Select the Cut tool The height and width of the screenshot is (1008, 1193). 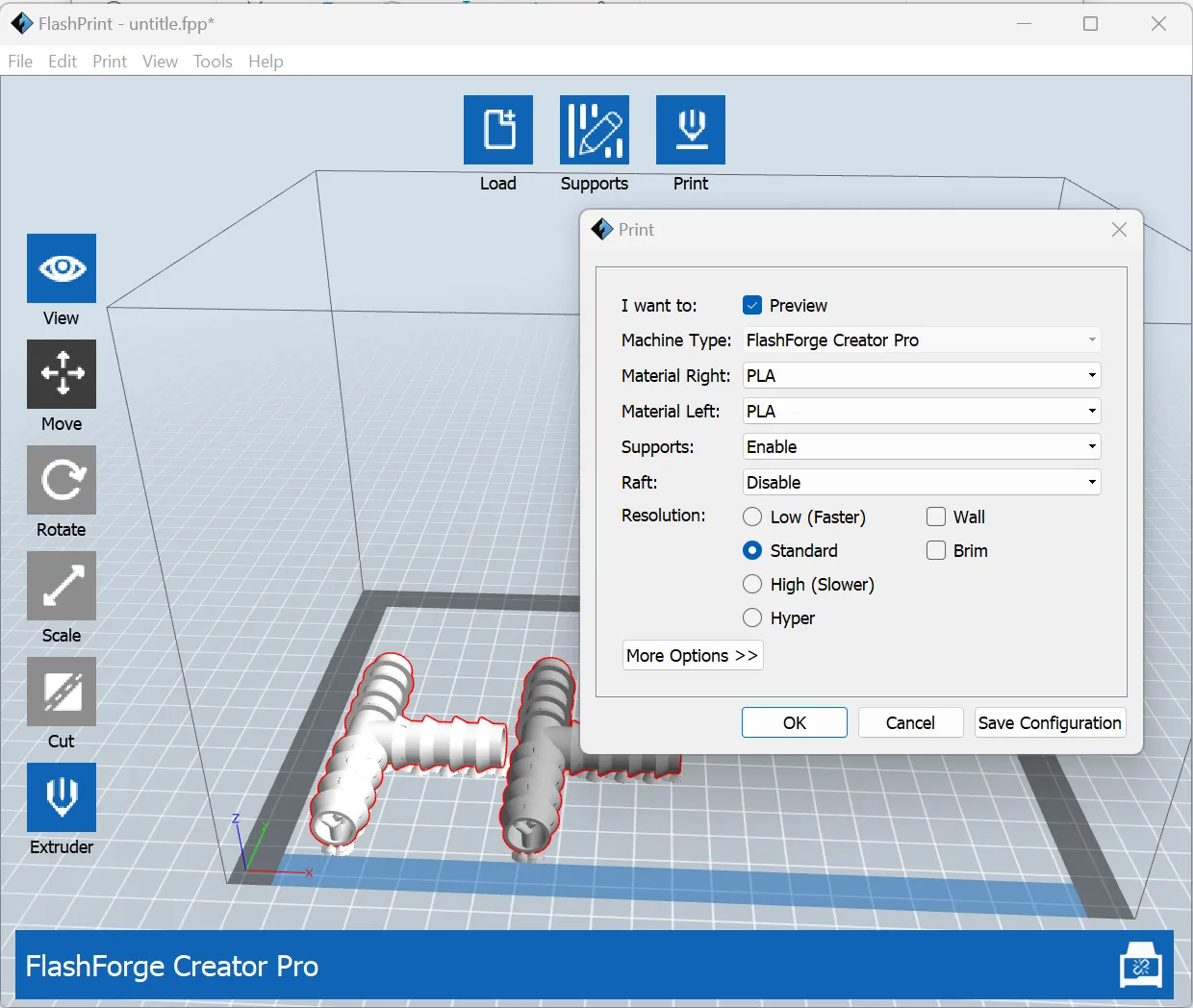62,692
